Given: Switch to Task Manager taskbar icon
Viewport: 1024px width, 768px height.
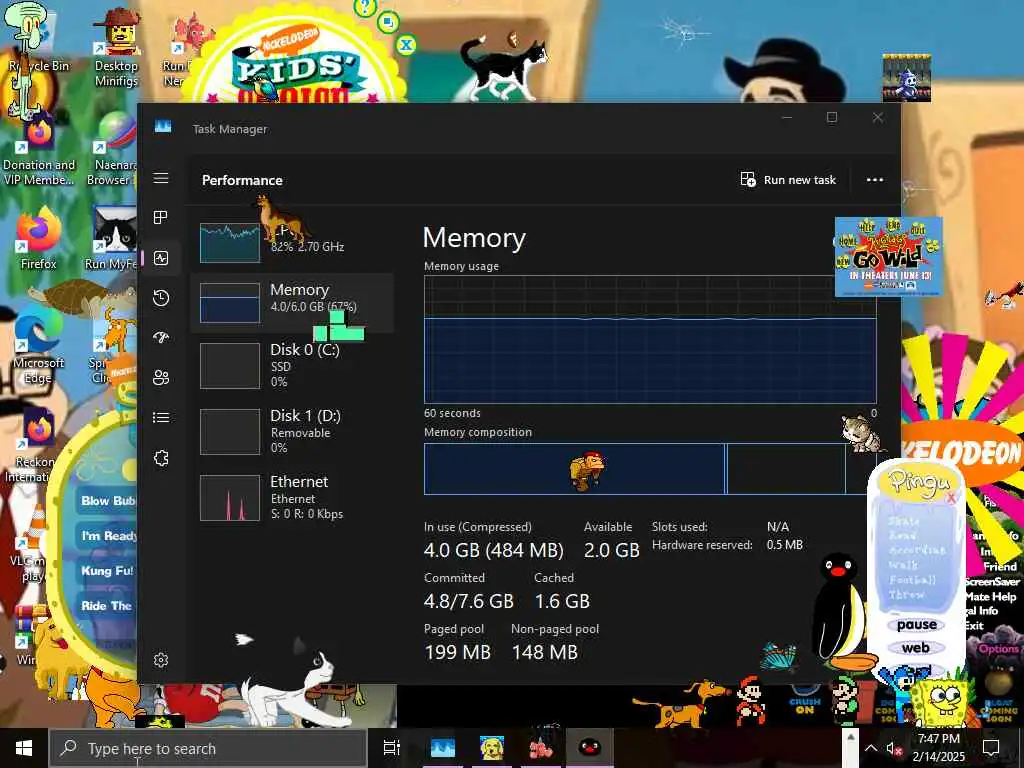Looking at the screenshot, I should 443,748.
